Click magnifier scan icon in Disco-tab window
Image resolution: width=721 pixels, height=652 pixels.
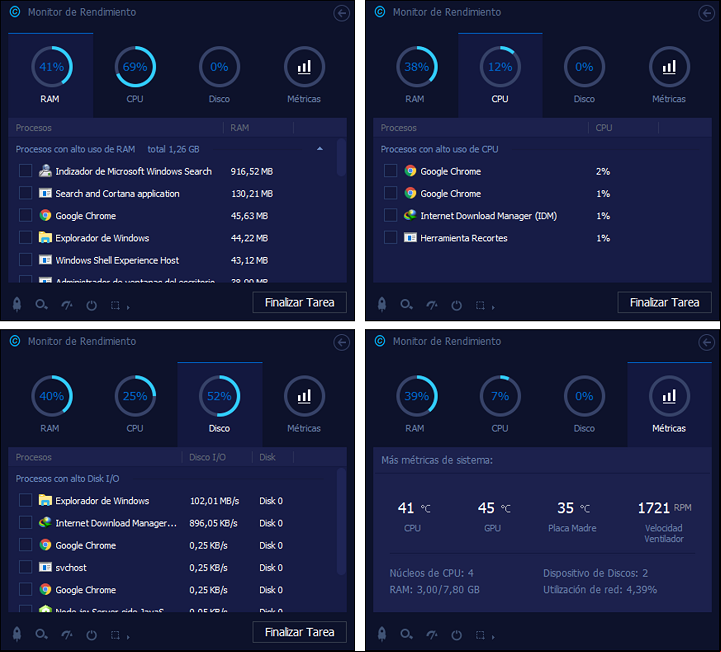(41, 634)
